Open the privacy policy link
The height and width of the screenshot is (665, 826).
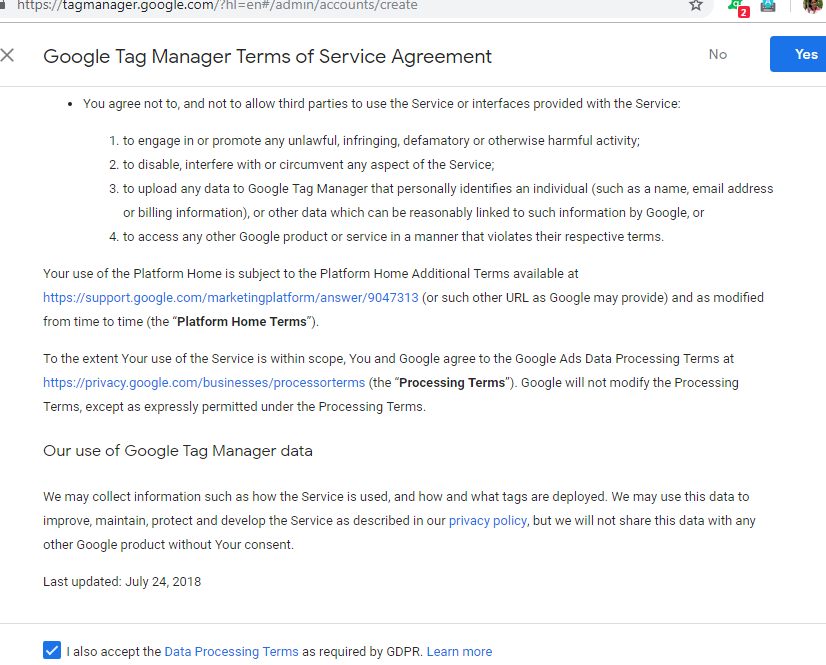point(487,521)
